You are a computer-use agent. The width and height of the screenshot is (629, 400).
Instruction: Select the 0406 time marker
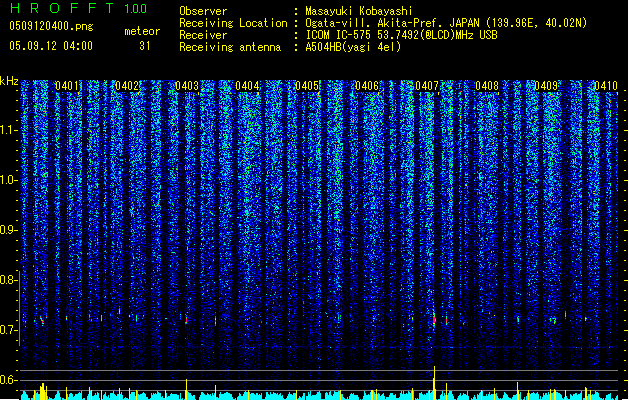click(367, 86)
